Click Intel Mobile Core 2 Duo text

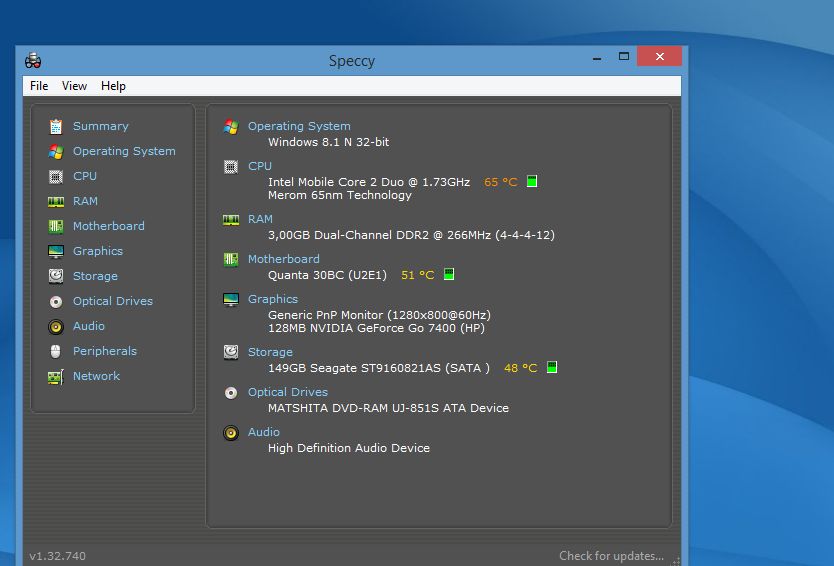369,182
